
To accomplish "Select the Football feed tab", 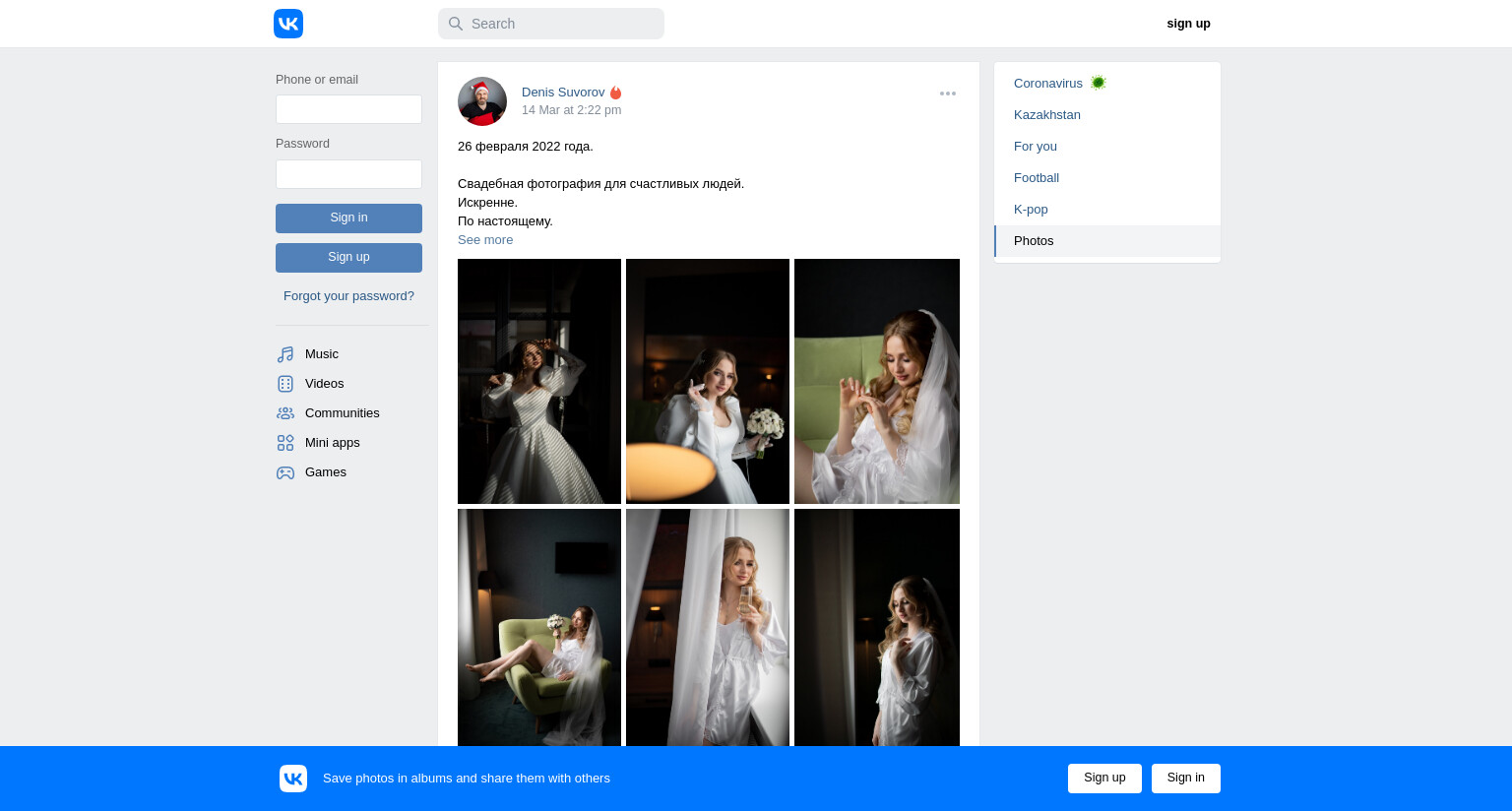I will click(x=1107, y=178).
